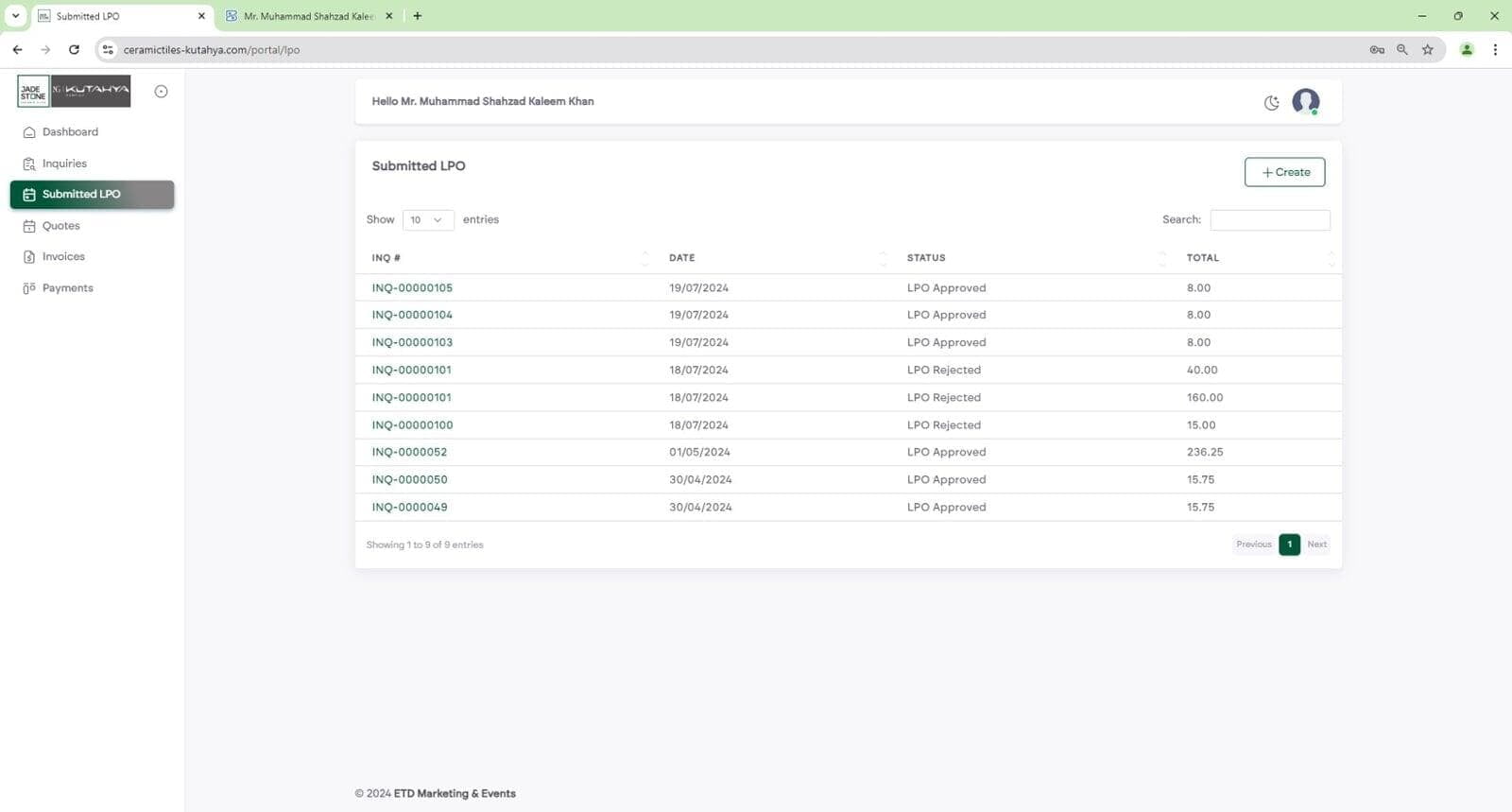1512x812 pixels.
Task: Click the Previous pagination button
Action: pyautogui.click(x=1254, y=544)
